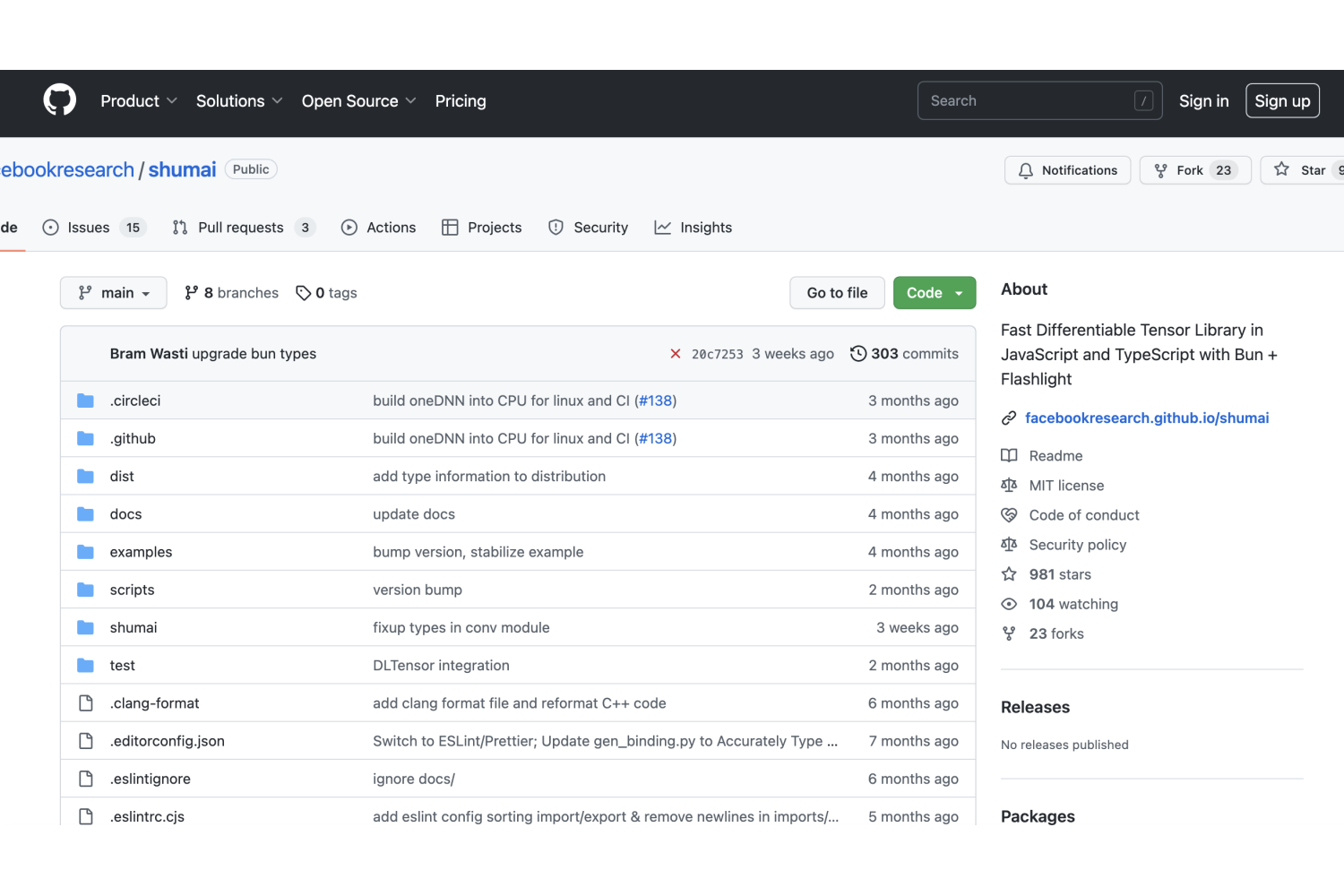The width and height of the screenshot is (1344, 896).
Task: Click the Notifications bell icon
Action: pyautogui.click(x=1026, y=170)
